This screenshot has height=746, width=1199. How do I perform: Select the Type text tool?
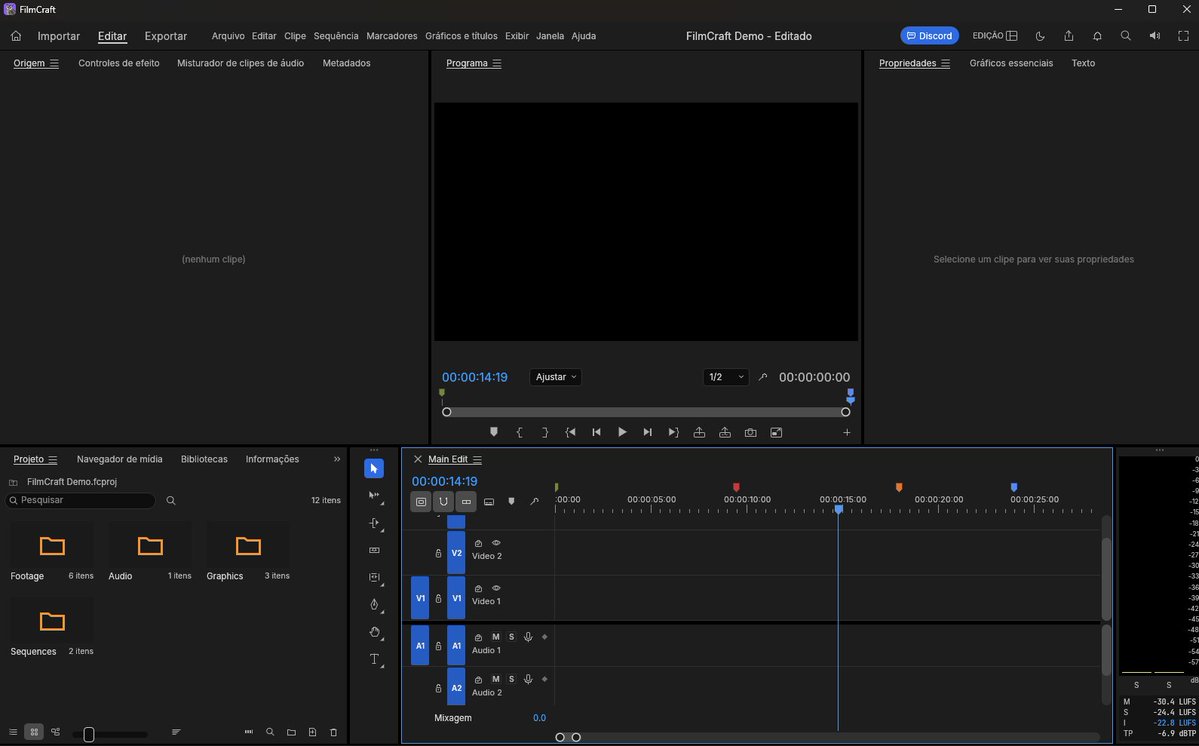point(374,660)
